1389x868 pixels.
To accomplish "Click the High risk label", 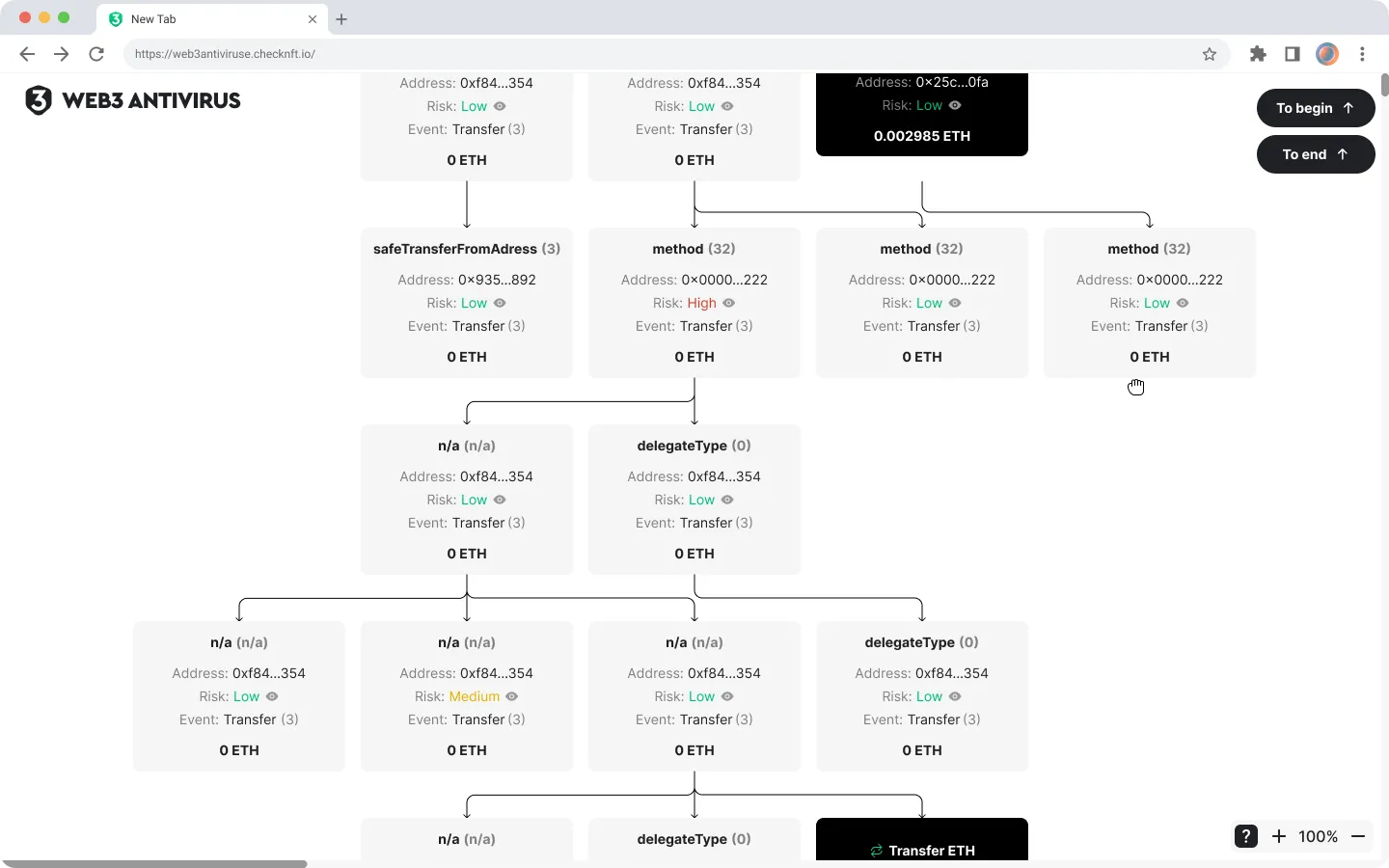I will (x=701, y=303).
